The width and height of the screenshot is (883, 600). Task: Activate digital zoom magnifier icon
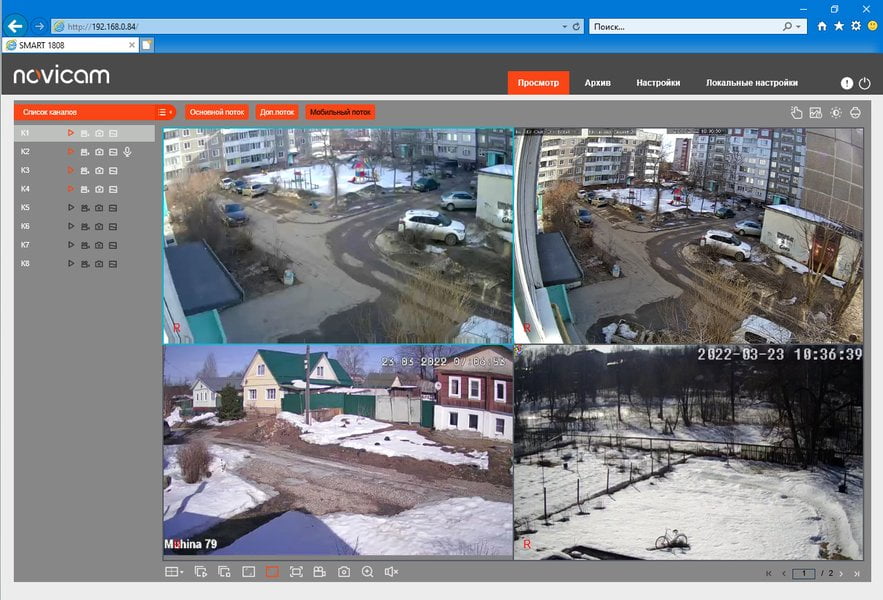[x=367, y=572]
